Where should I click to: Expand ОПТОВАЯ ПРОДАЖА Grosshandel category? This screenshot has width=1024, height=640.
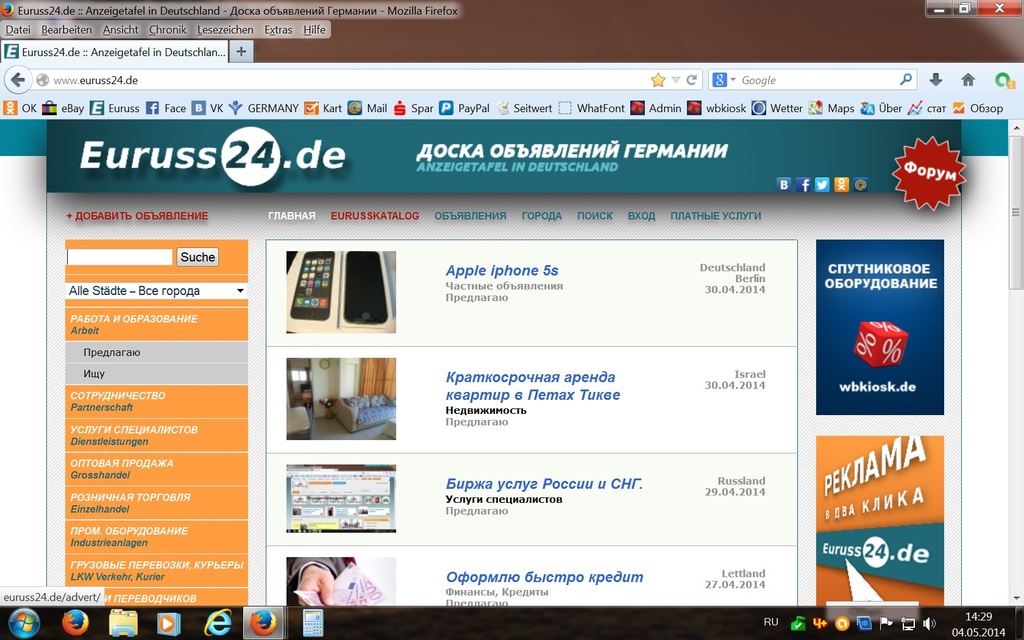157,469
